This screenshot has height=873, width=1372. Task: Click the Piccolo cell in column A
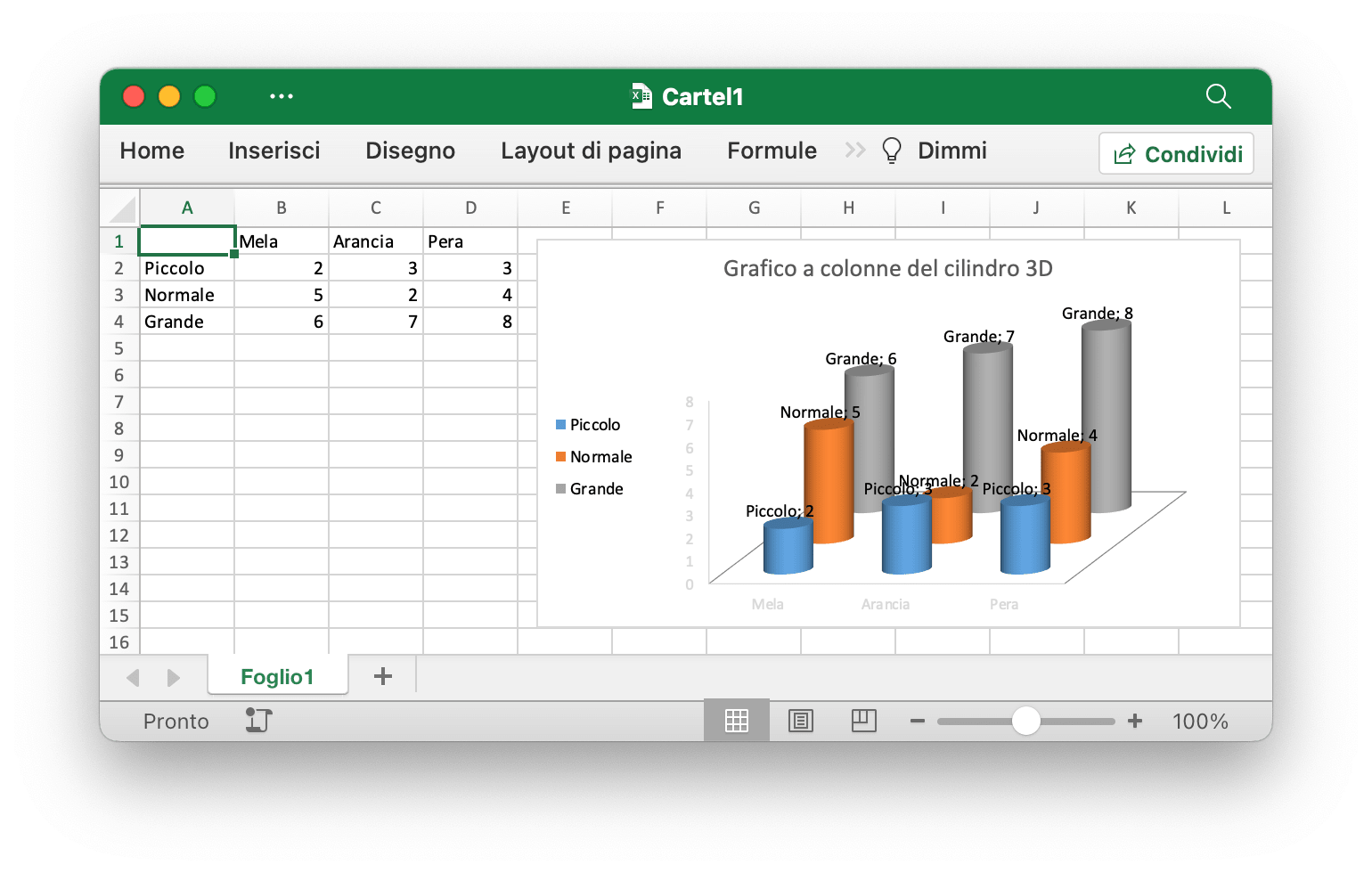pos(187,268)
